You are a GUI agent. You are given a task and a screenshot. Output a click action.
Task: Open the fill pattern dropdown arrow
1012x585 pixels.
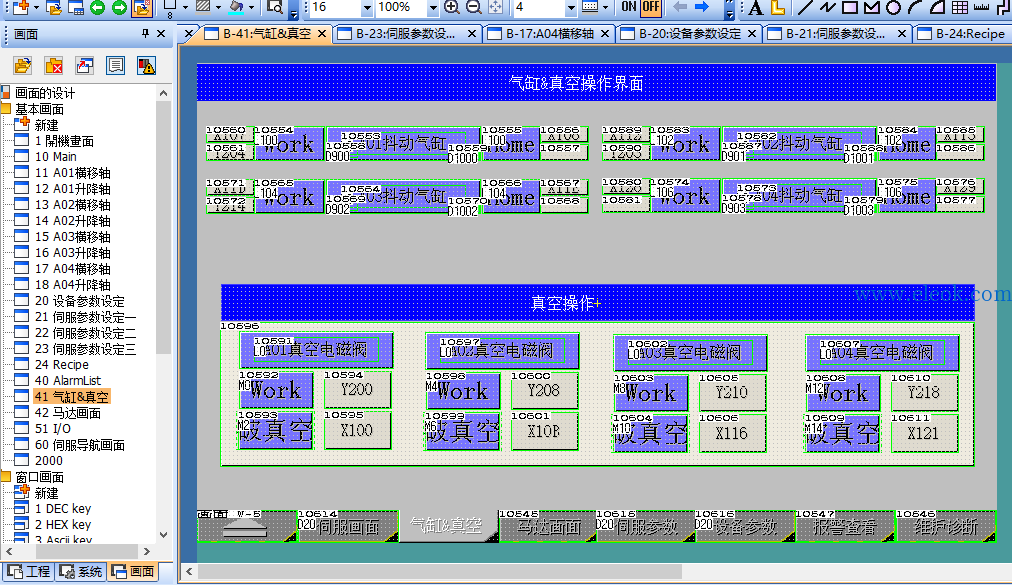(x=218, y=8)
